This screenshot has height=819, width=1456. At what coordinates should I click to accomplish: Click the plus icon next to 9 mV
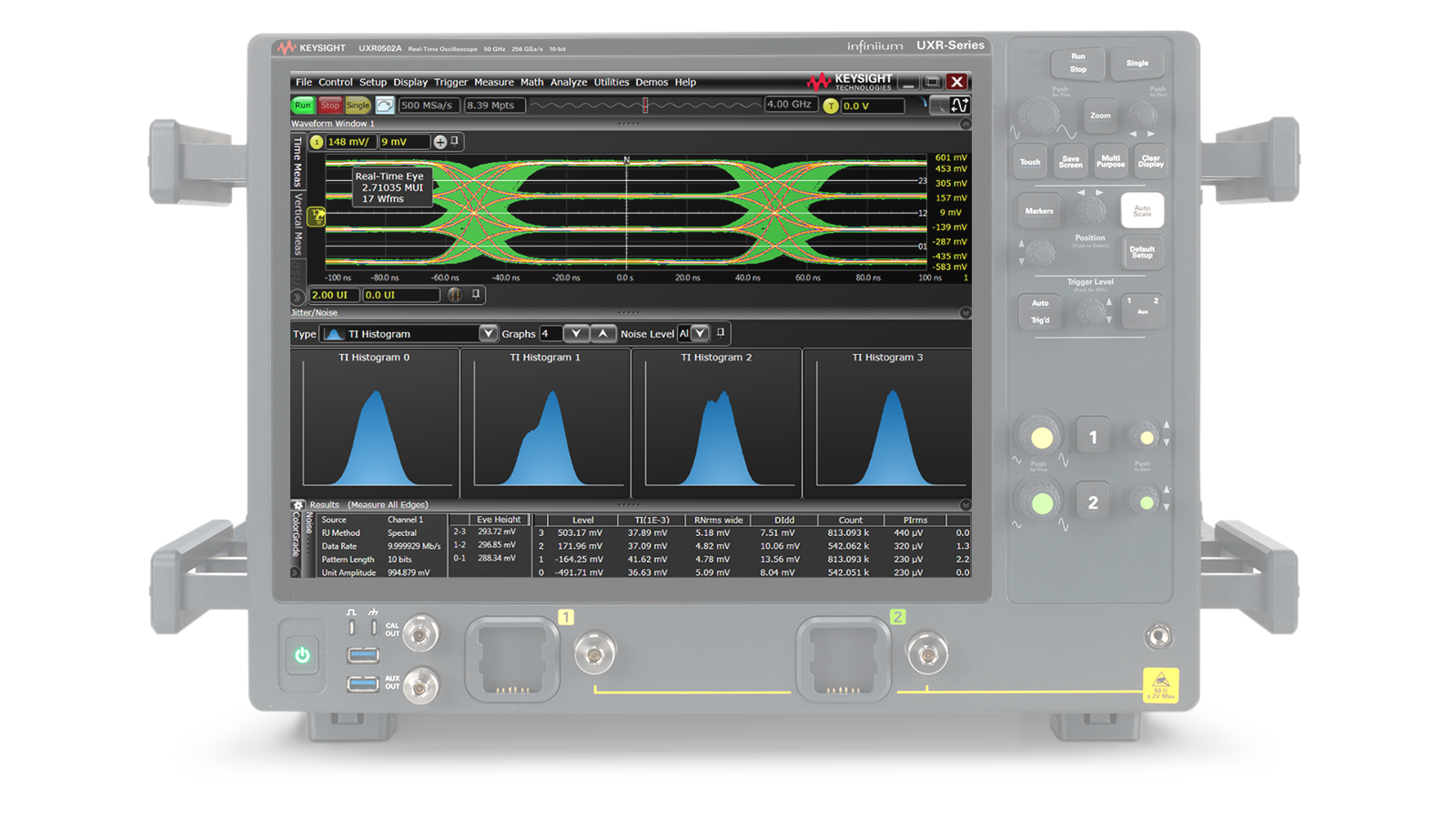440,141
